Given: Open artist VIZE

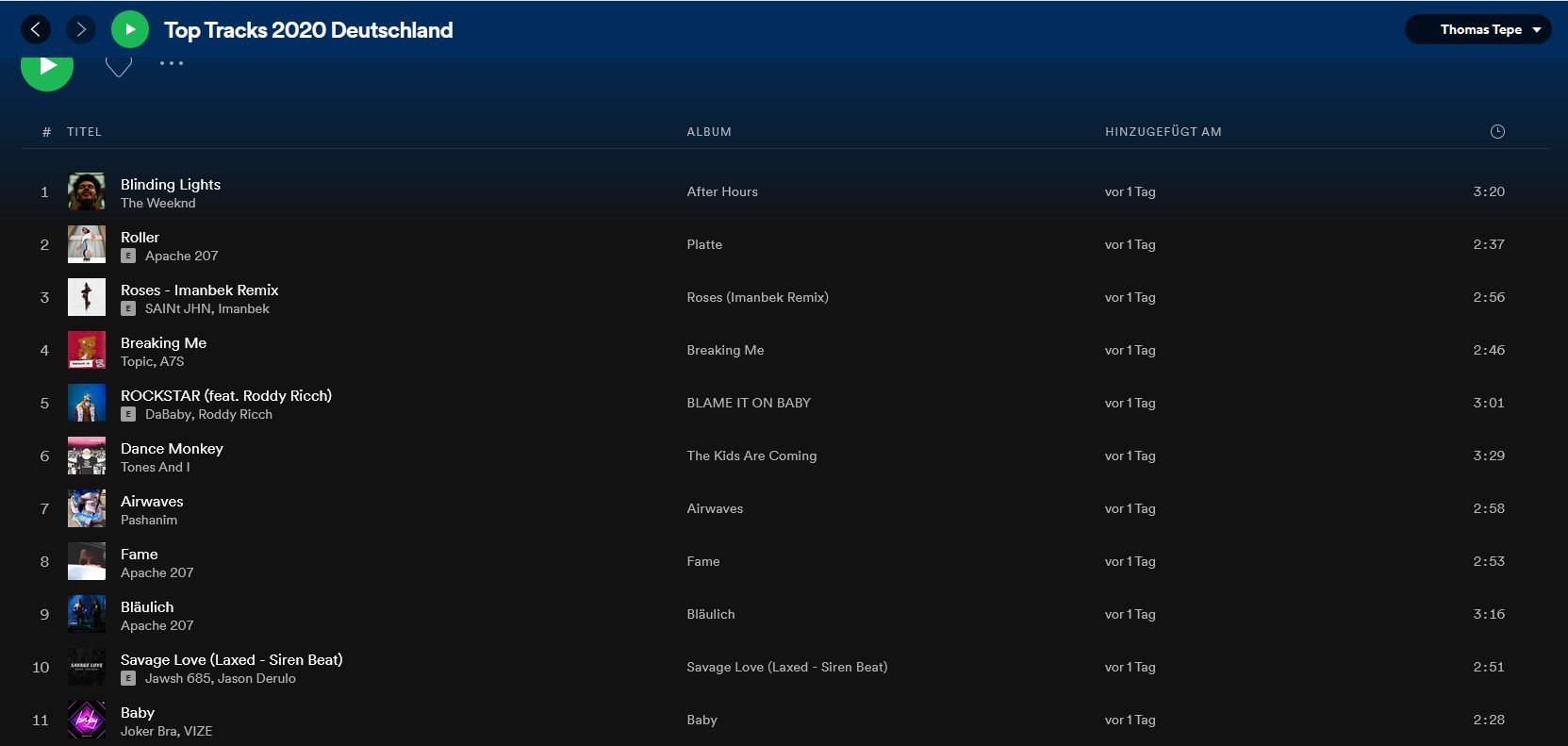Looking at the screenshot, I should 198,731.
